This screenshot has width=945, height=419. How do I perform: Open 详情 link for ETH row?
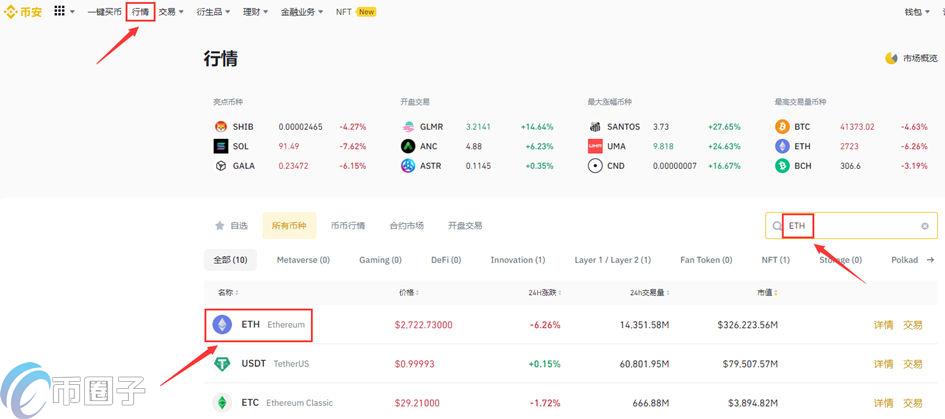[883, 325]
